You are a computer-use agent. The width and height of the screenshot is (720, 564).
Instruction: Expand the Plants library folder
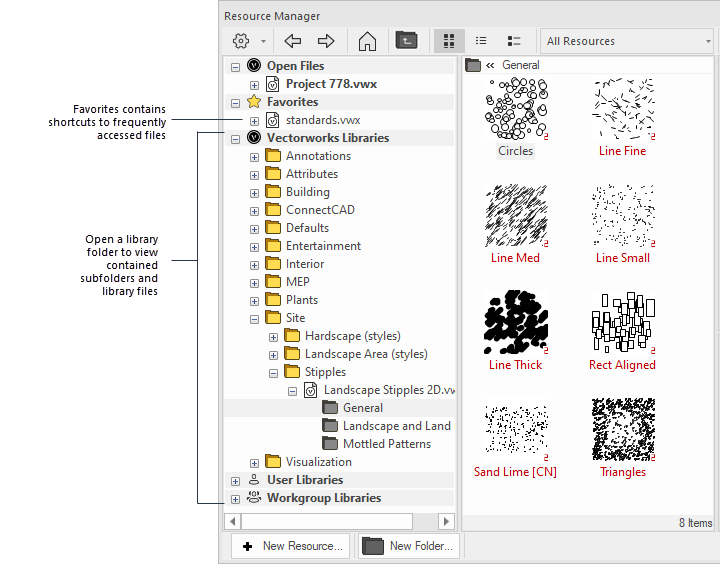coord(254,300)
